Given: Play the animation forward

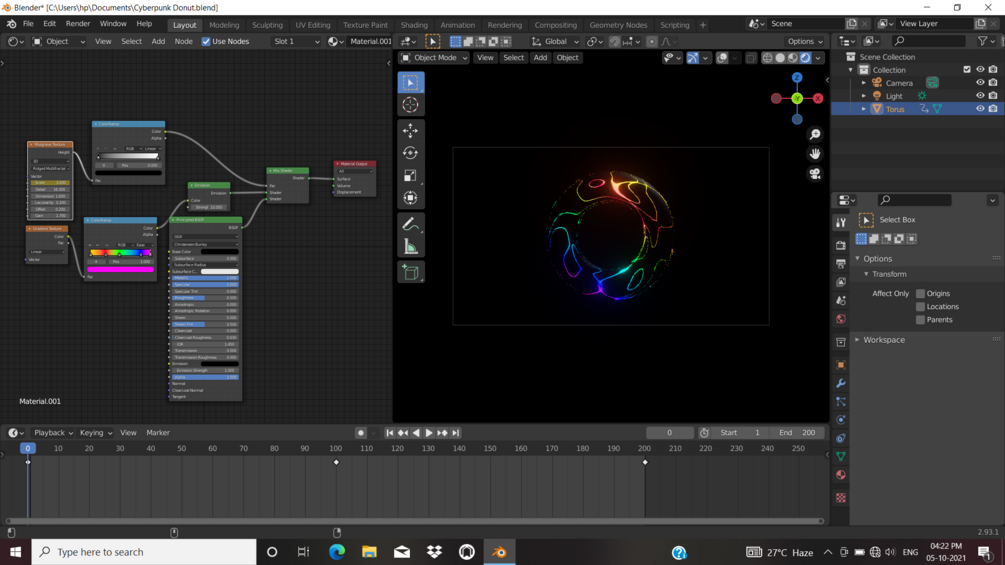Looking at the screenshot, I should 429,432.
